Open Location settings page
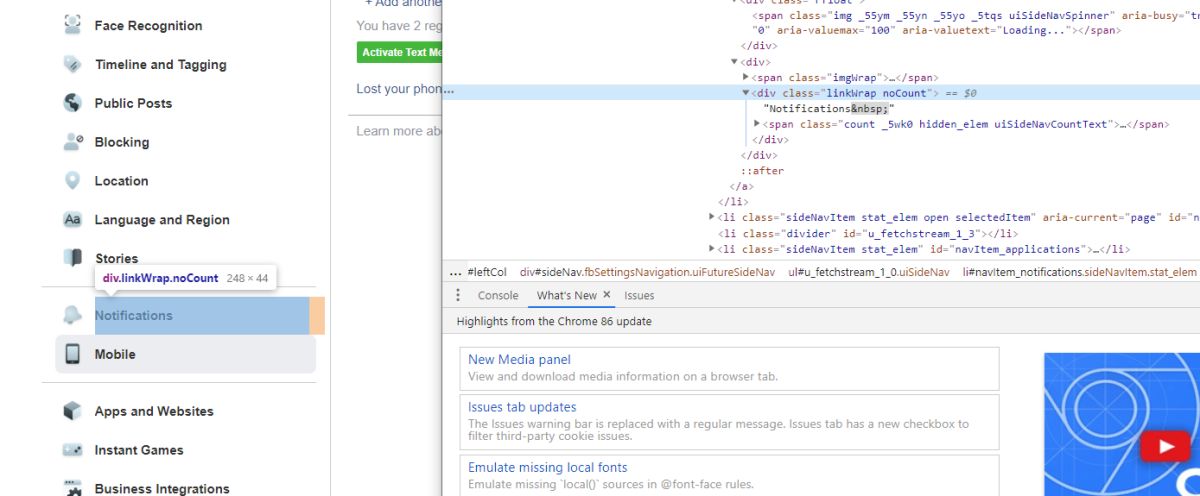This screenshot has height=496, width=1200. pyautogui.click(x=121, y=181)
